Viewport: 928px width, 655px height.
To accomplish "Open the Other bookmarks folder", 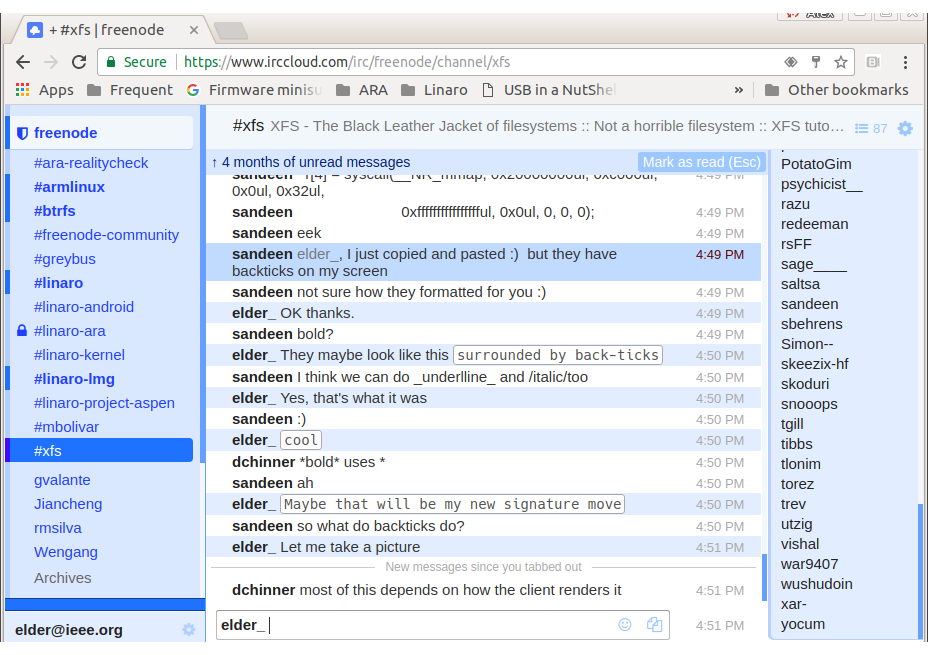I will coord(836,90).
